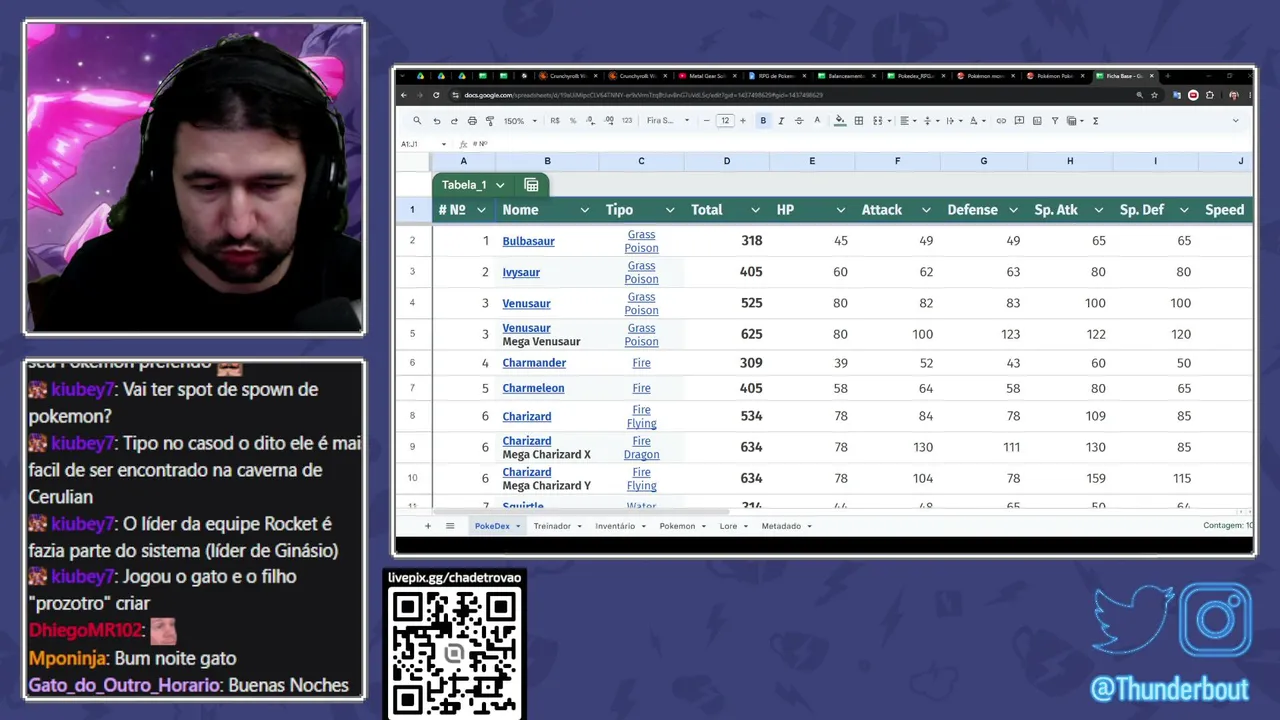Go back in the browser
The width and height of the screenshot is (1280, 720).
tap(404, 95)
